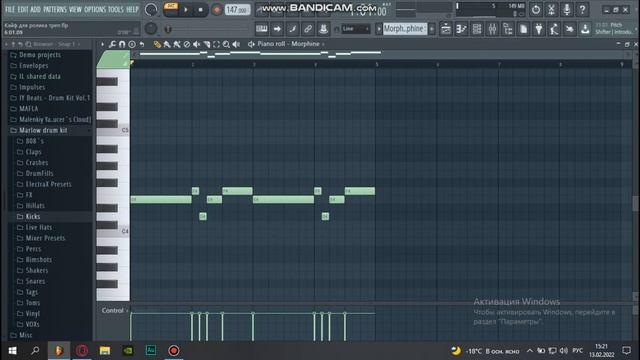Open the Mixer window icon
Image resolution: width=640 pixels, height=360 pixels.
(x=492, y=29)
